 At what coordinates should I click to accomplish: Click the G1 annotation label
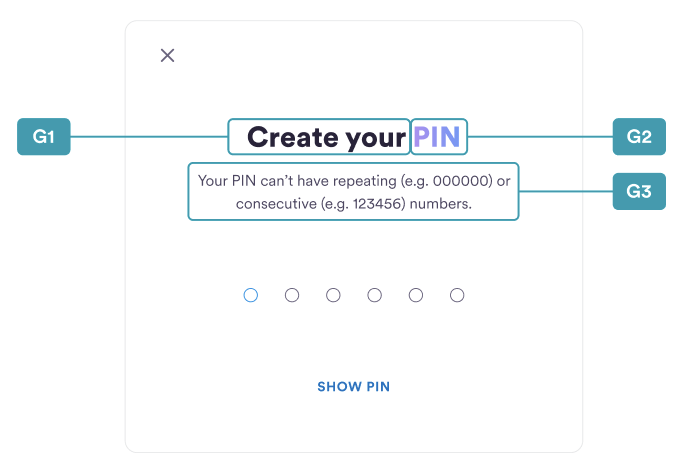click(43, 137)
